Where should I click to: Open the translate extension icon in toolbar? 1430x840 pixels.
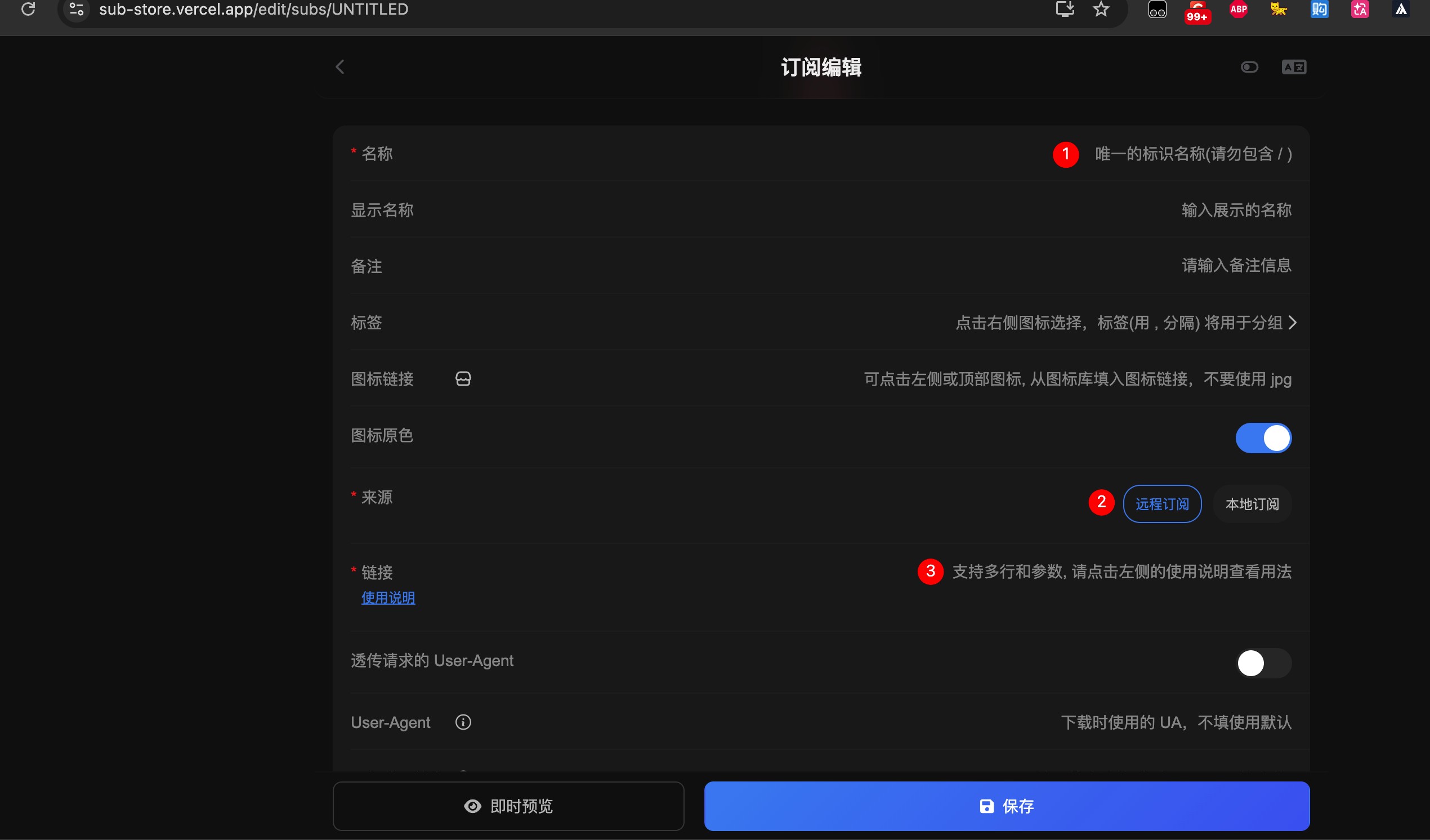coord(1360,9)
